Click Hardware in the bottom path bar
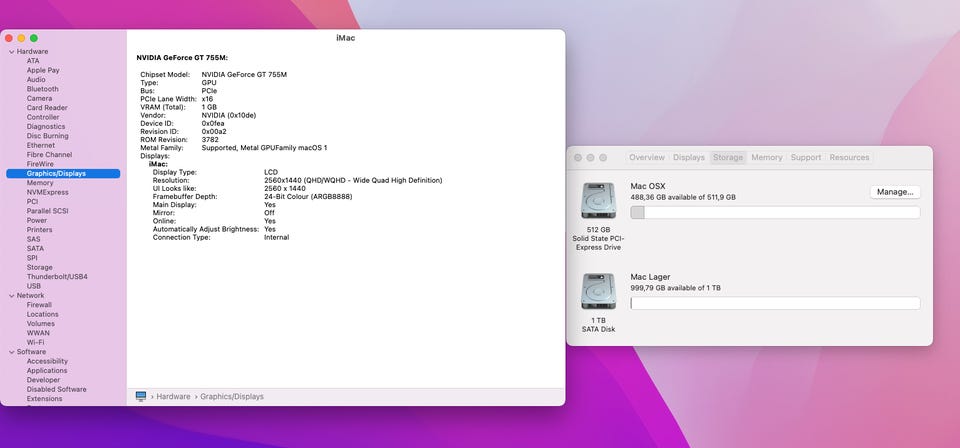The image size is (960, 448). (173, 397)
